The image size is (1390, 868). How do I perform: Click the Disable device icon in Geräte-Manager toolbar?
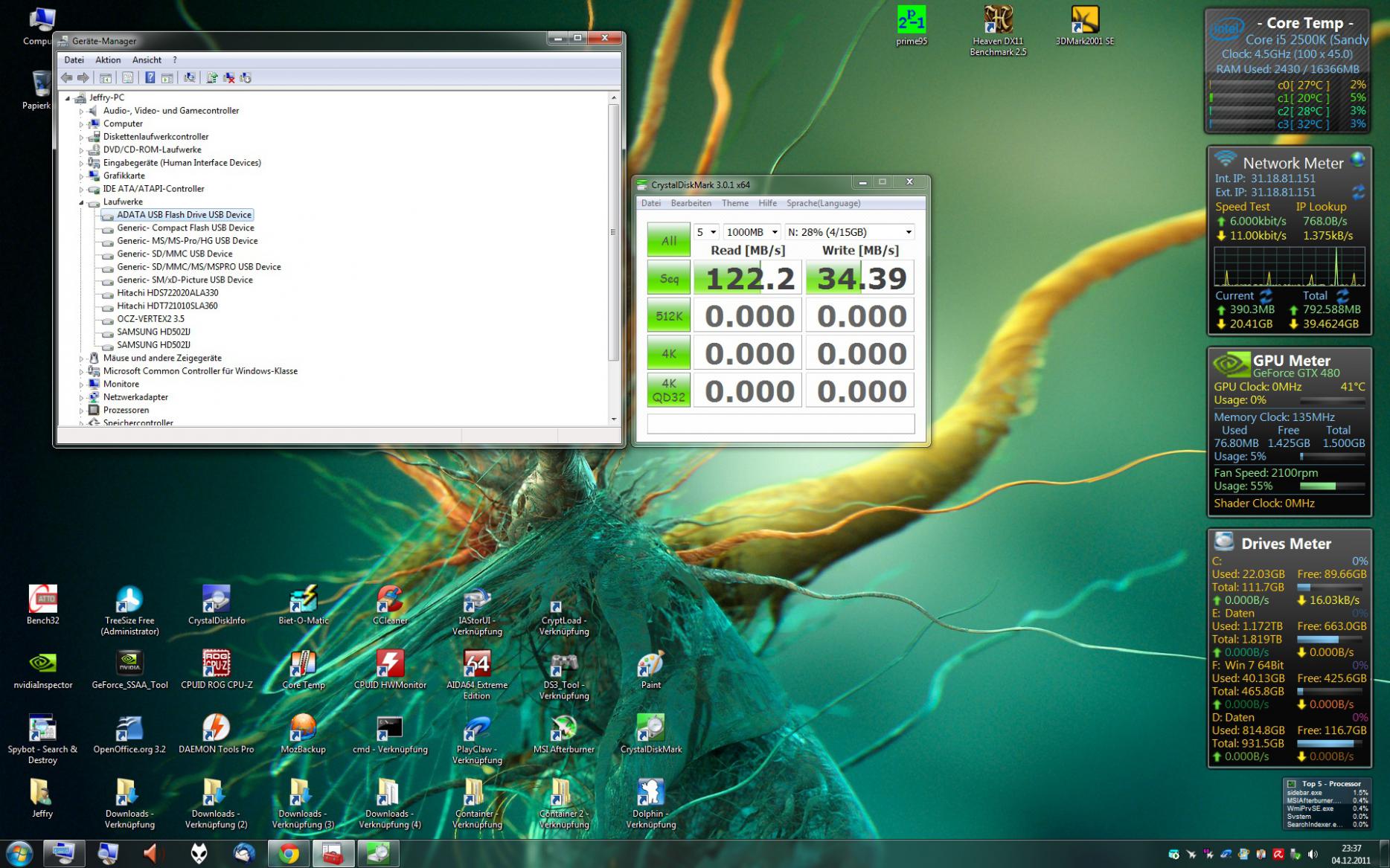[x=246, y=77]
